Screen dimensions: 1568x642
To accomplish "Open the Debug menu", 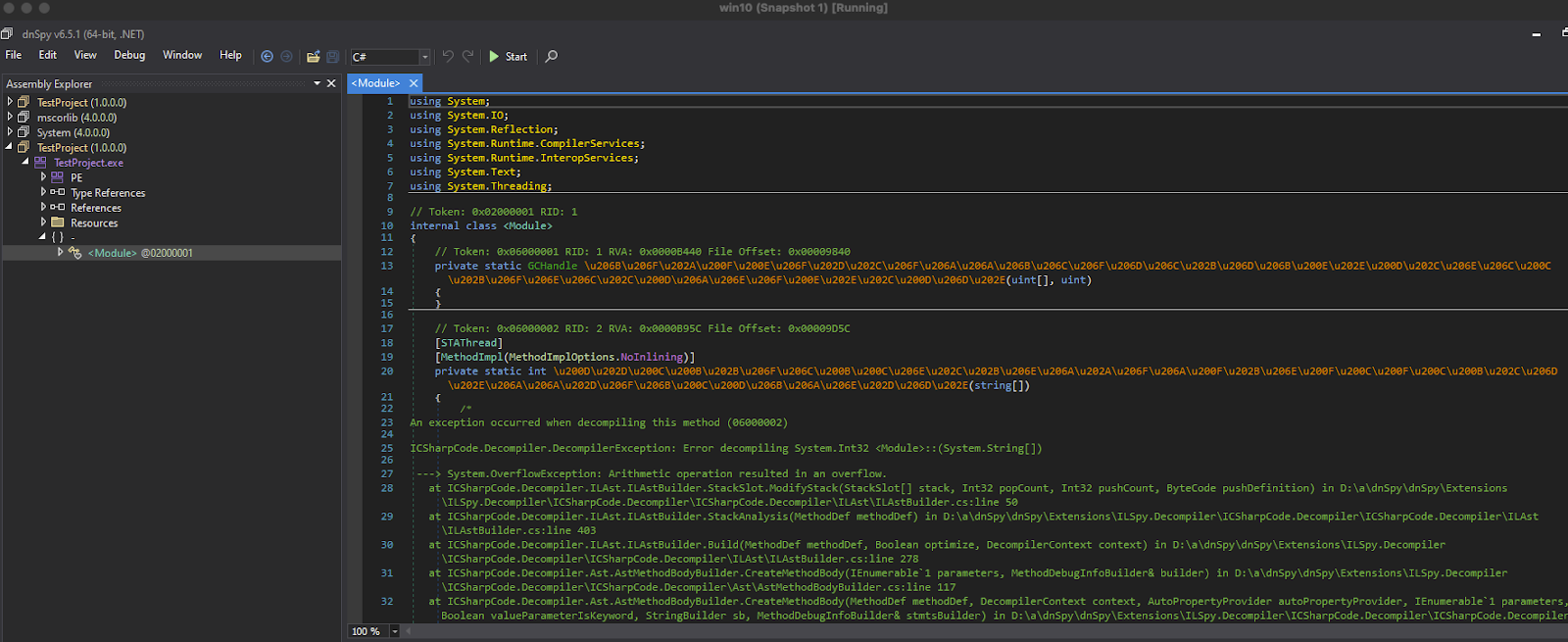I will point(129,55).
